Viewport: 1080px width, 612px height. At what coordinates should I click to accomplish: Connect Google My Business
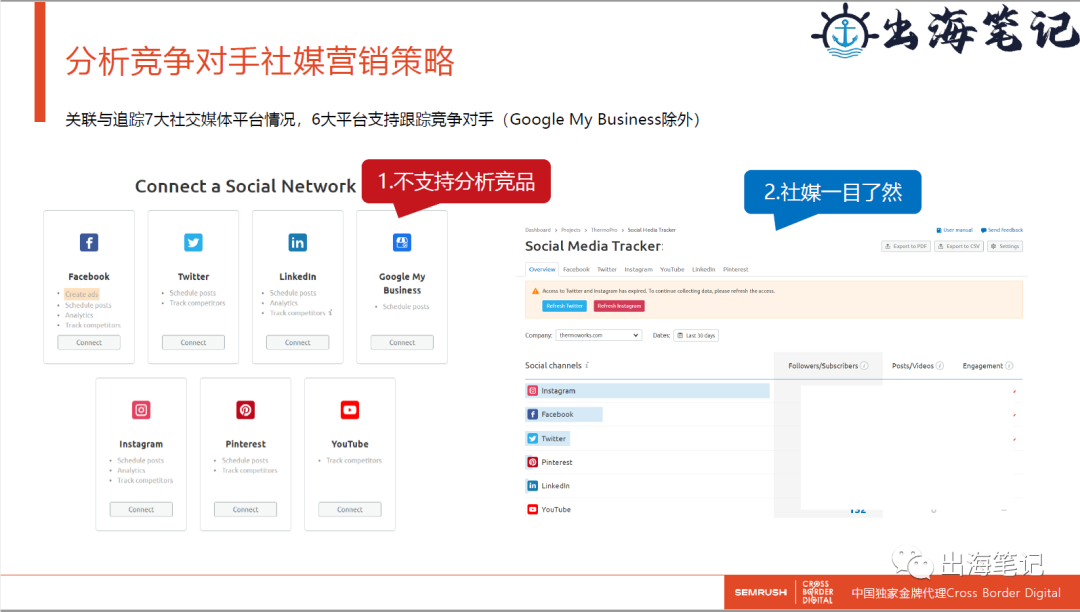(402, 342)
